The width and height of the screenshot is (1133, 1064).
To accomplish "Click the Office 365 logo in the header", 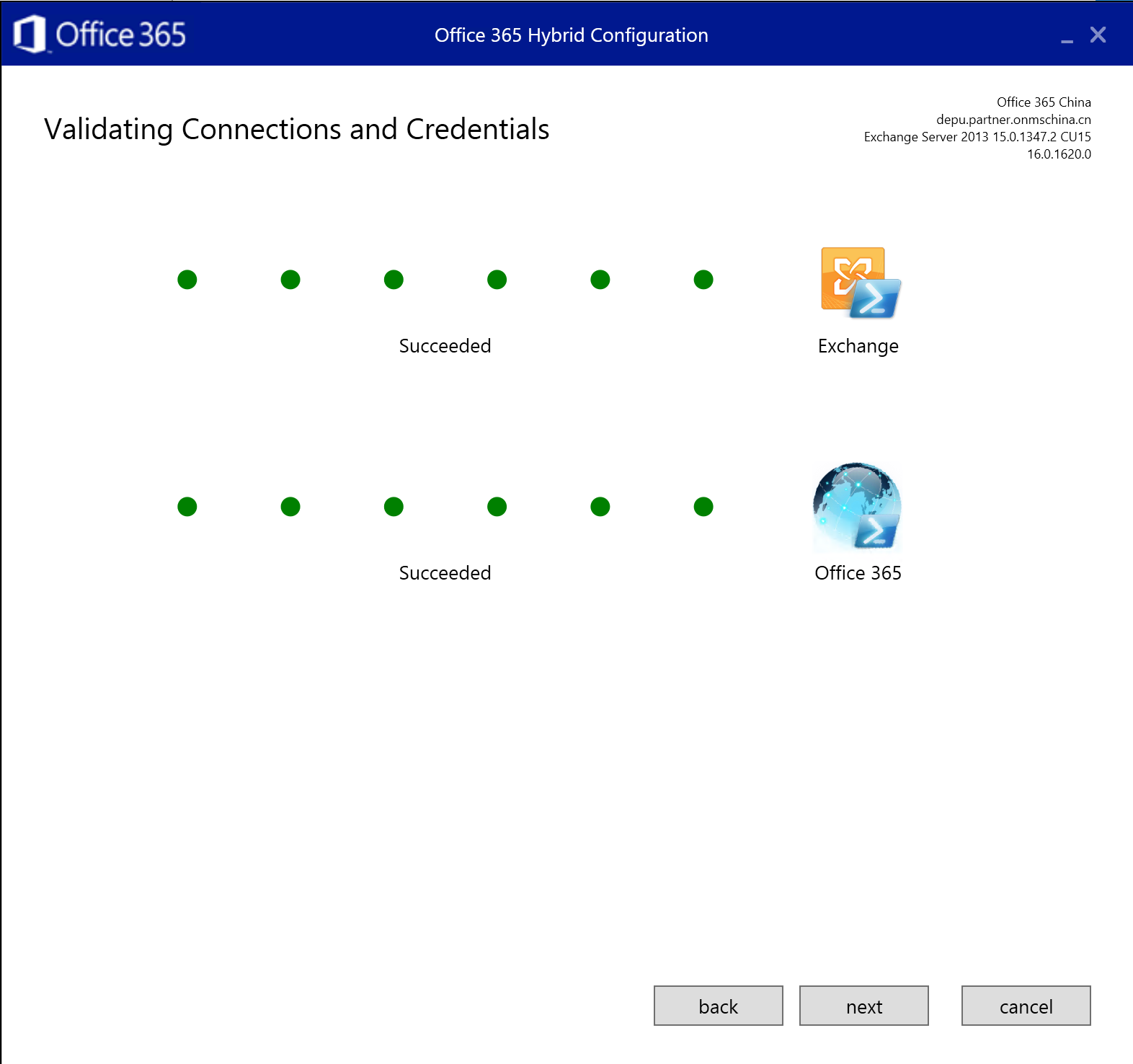I will point(99,35).
